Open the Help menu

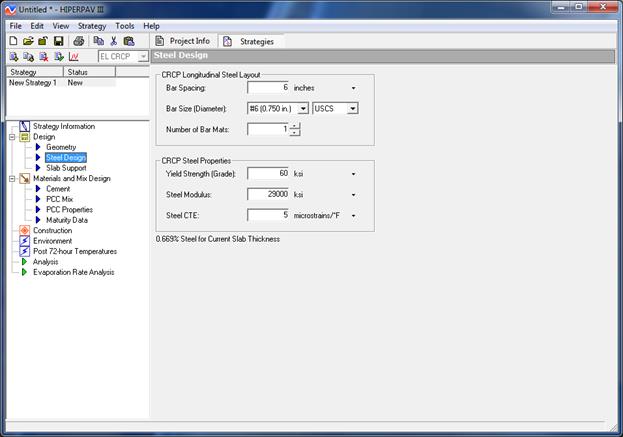pos(151,26)
